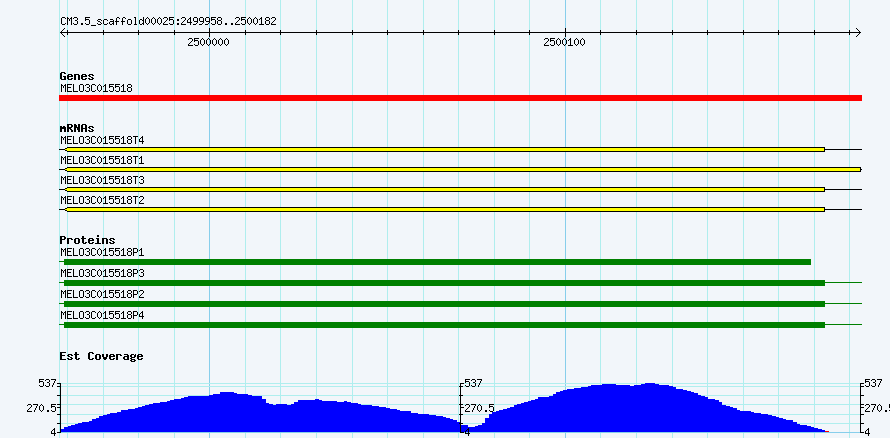This screenshot has height=438, width=890.
Task: Select the MELO3C015518T4 mRNA yellow bar
Action: pyautogui.click(x=445, y=149)
